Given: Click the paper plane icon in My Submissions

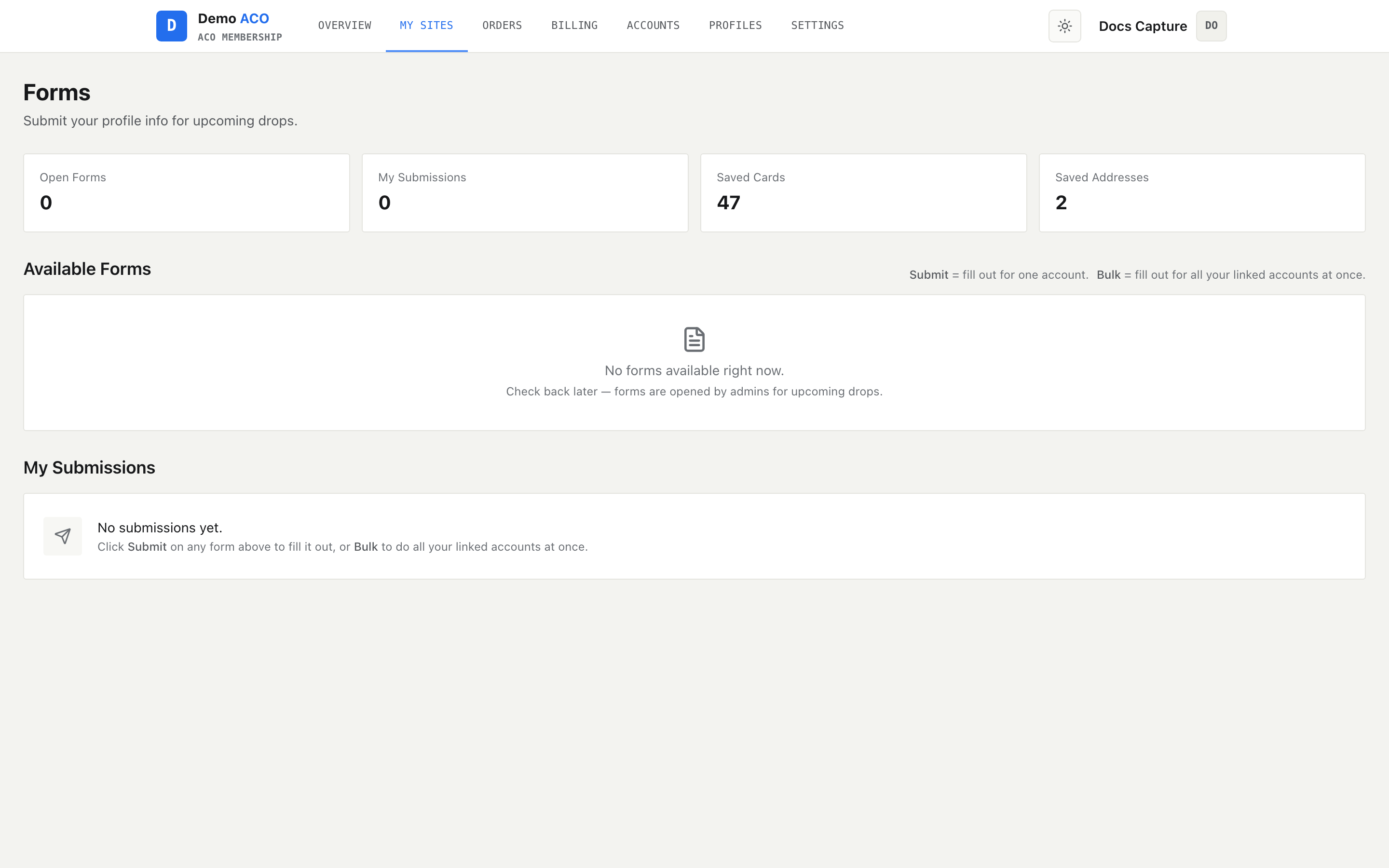Looking at the screenshot, I should click(63, 536).
